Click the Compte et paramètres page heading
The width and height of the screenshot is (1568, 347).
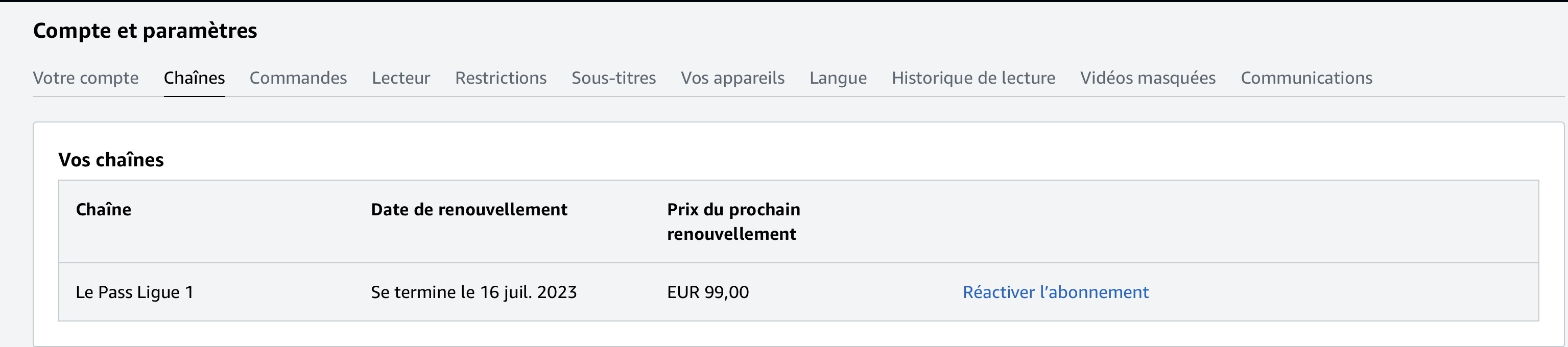coord(145,31)
